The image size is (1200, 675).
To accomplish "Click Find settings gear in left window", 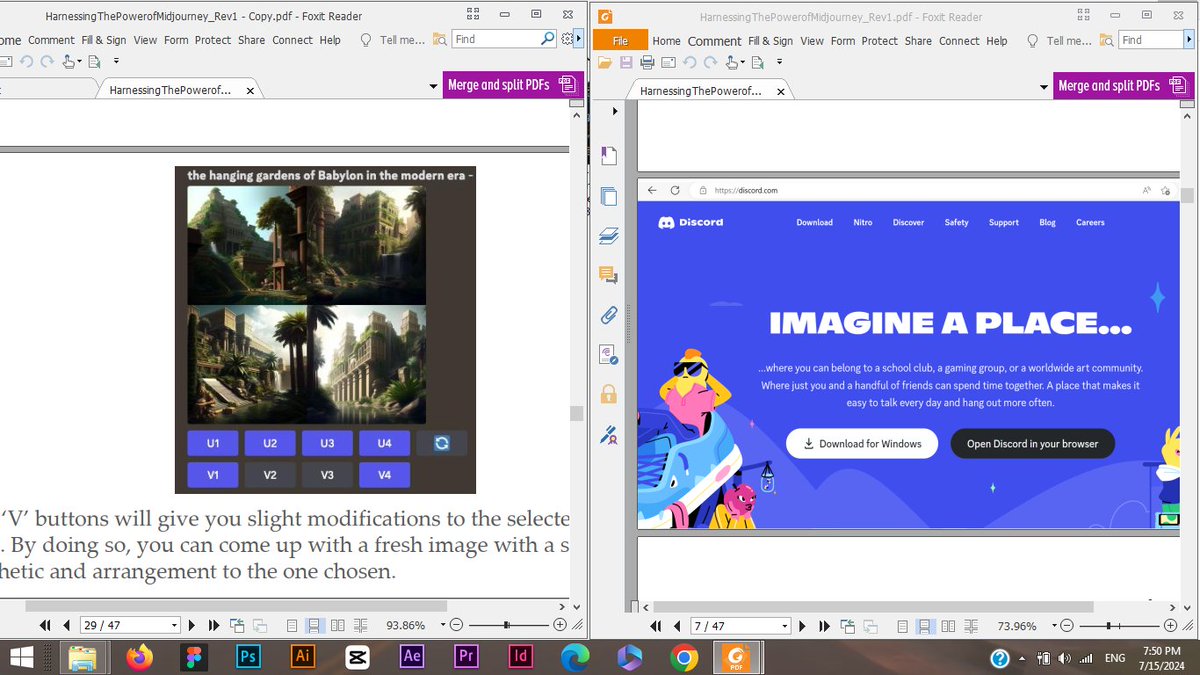I will 568,39.
